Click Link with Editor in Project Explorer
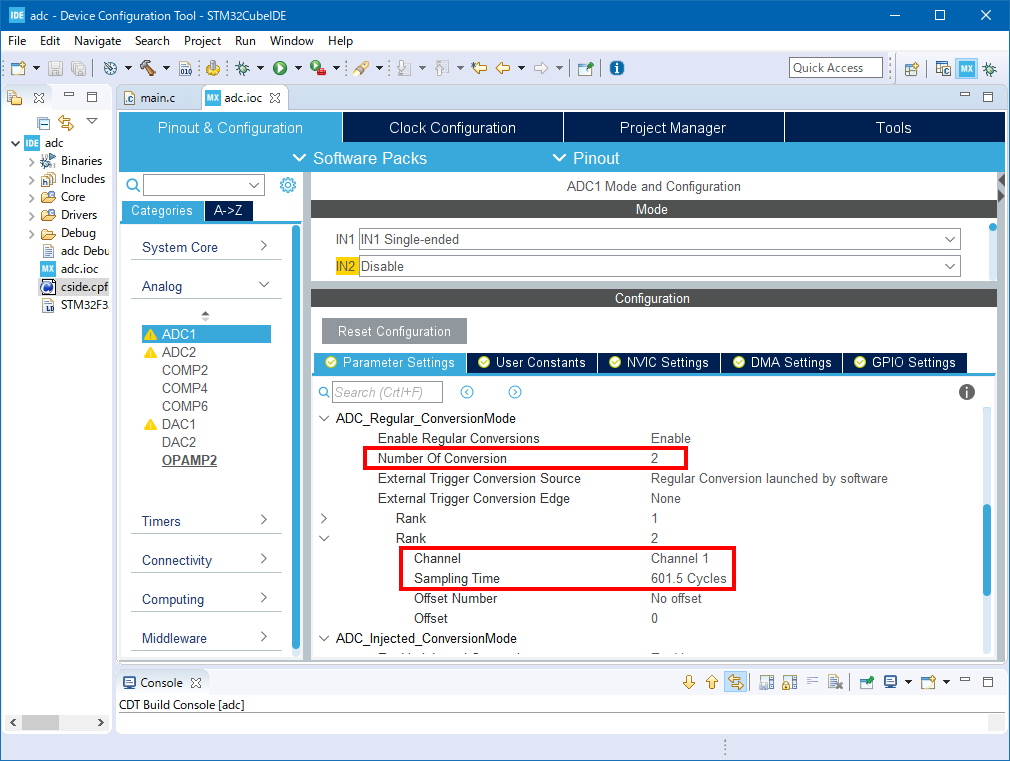The height and width of the screenshot is (761, 1010). pyautogui.click(x=66, y=122)
